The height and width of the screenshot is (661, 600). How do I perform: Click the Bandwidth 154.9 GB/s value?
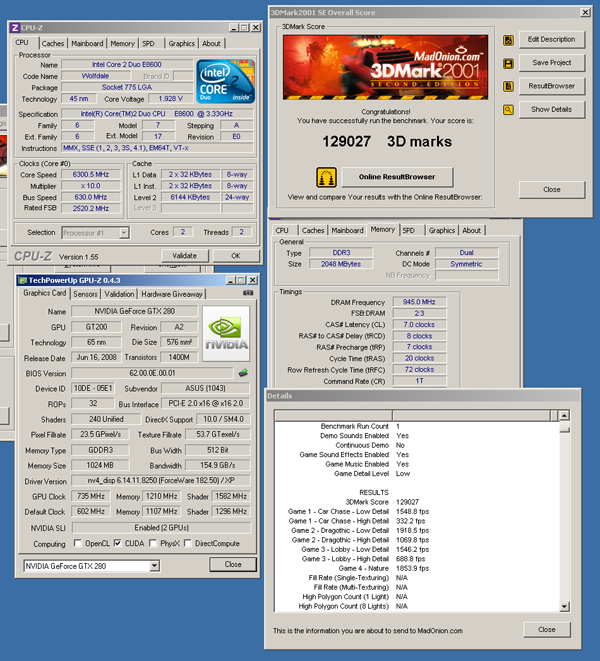click(x=218, y=465)
